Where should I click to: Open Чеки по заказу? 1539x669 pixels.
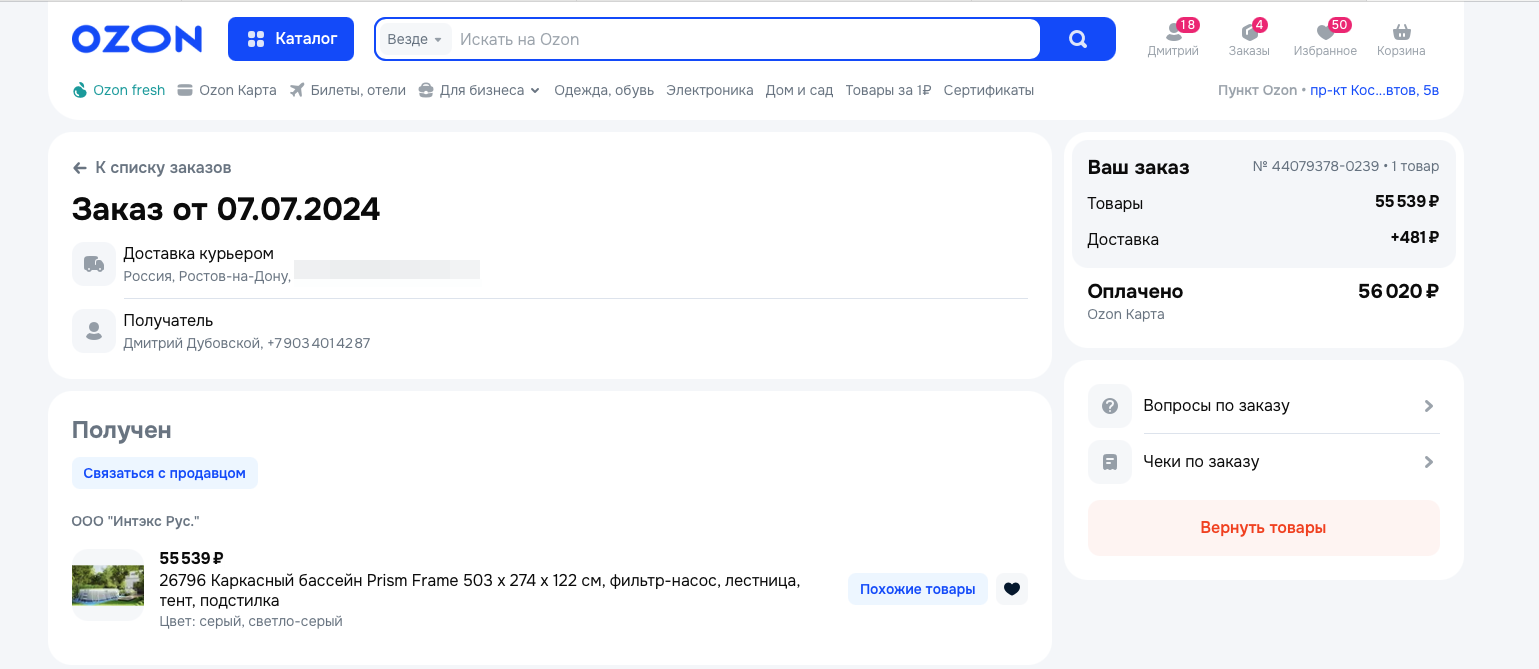click(1264, 462)
